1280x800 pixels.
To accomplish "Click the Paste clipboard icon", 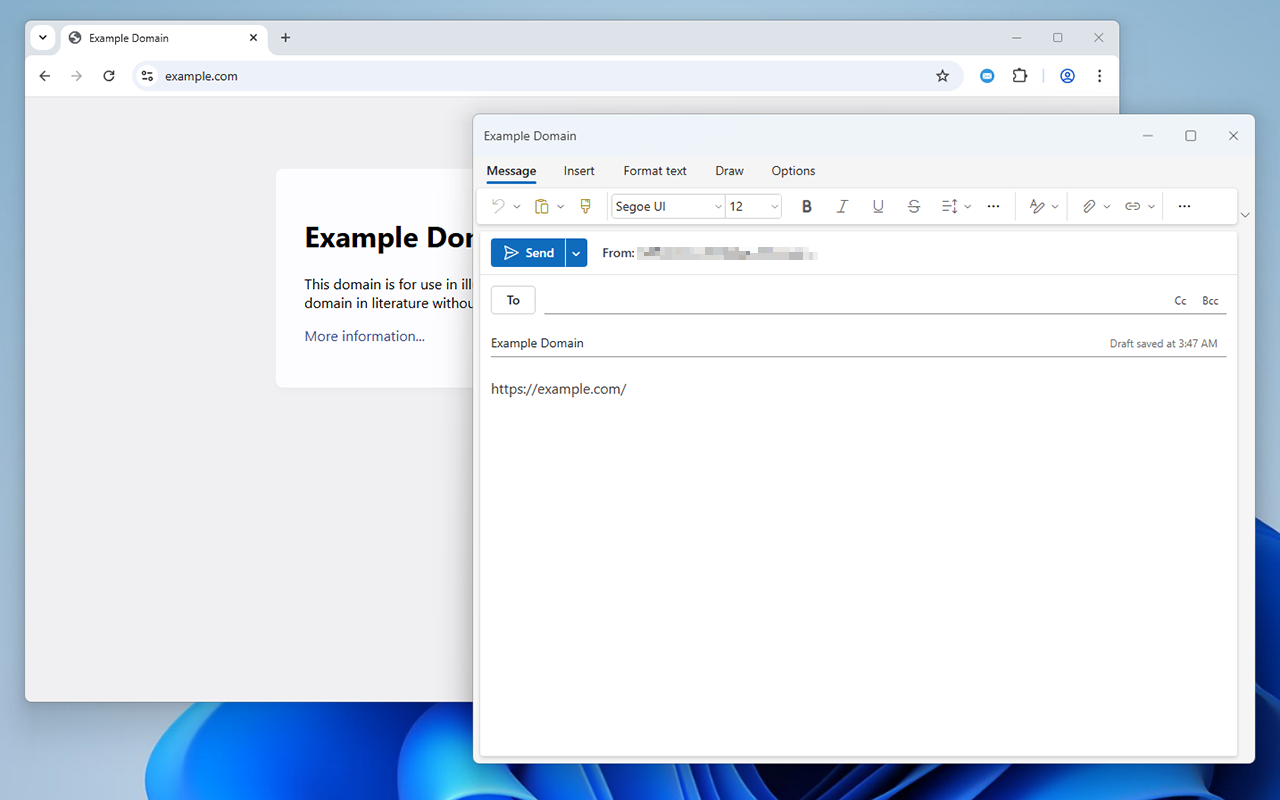I will 541,207.
